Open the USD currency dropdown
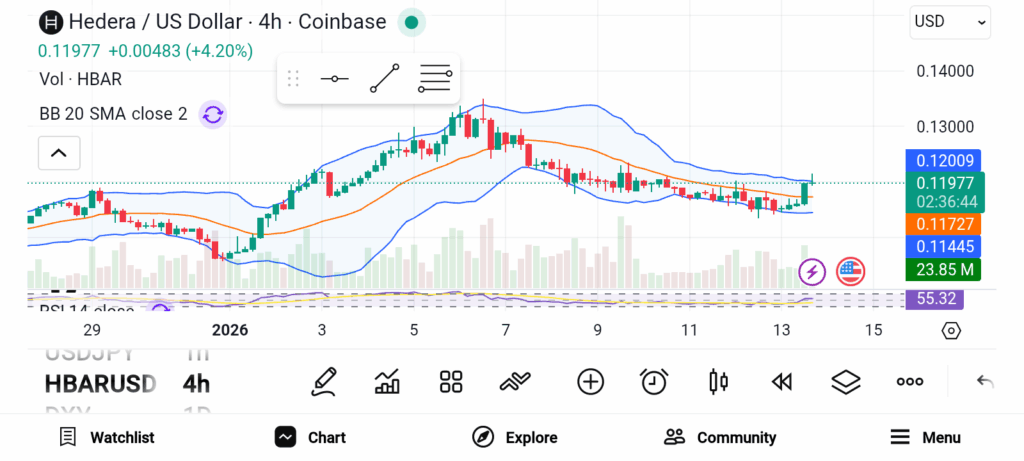 949,21
